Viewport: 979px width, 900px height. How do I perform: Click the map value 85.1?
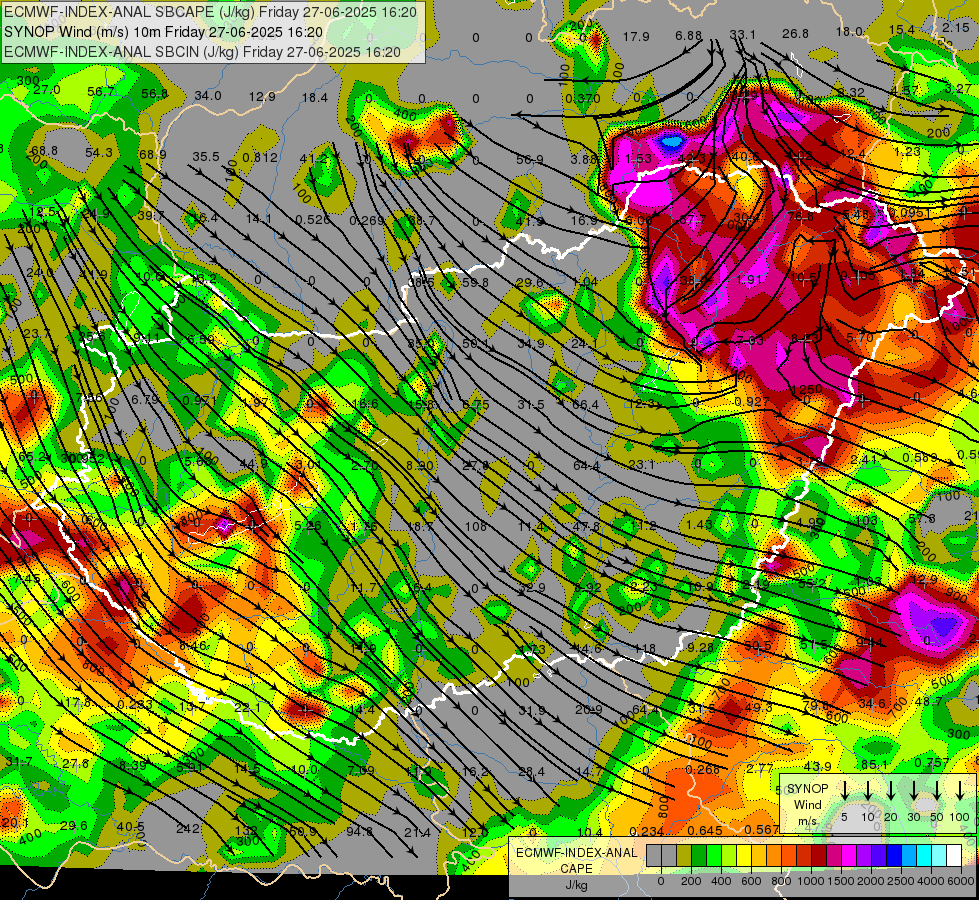(x=874, y=764)
